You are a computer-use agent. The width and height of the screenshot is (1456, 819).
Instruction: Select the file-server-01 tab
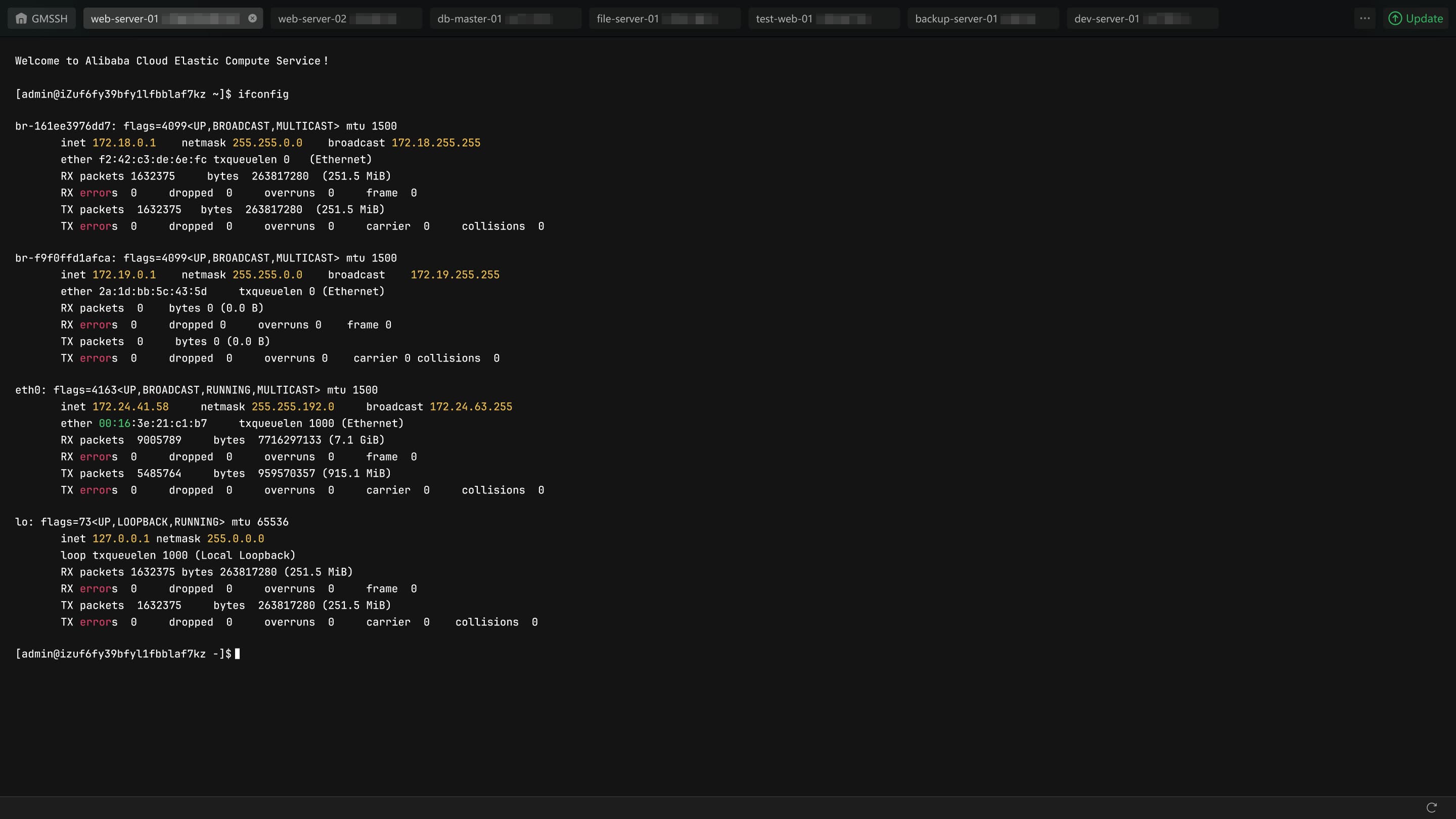pyautogui.click(x=627, y=19)
